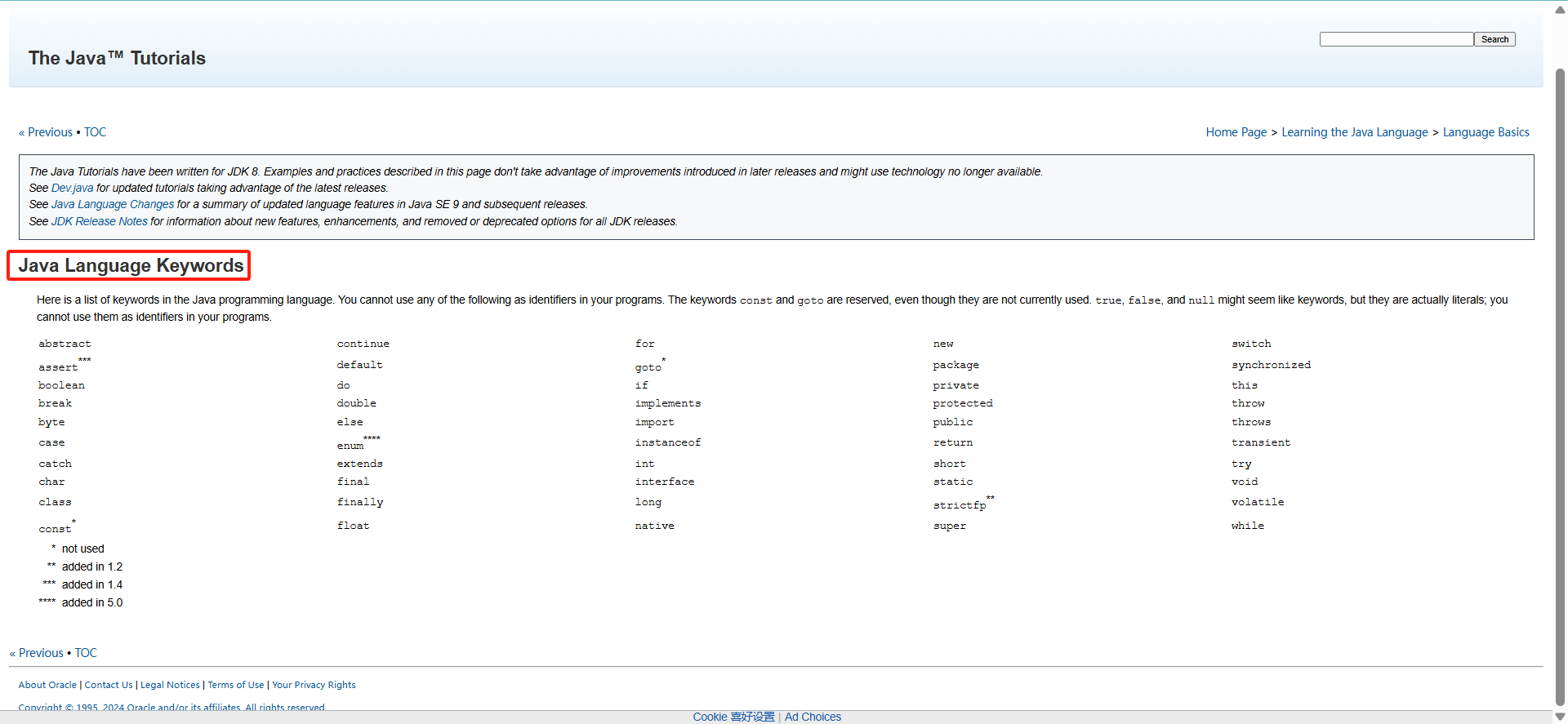
Task: Click the keyword catch
Action: coord(55,464)
